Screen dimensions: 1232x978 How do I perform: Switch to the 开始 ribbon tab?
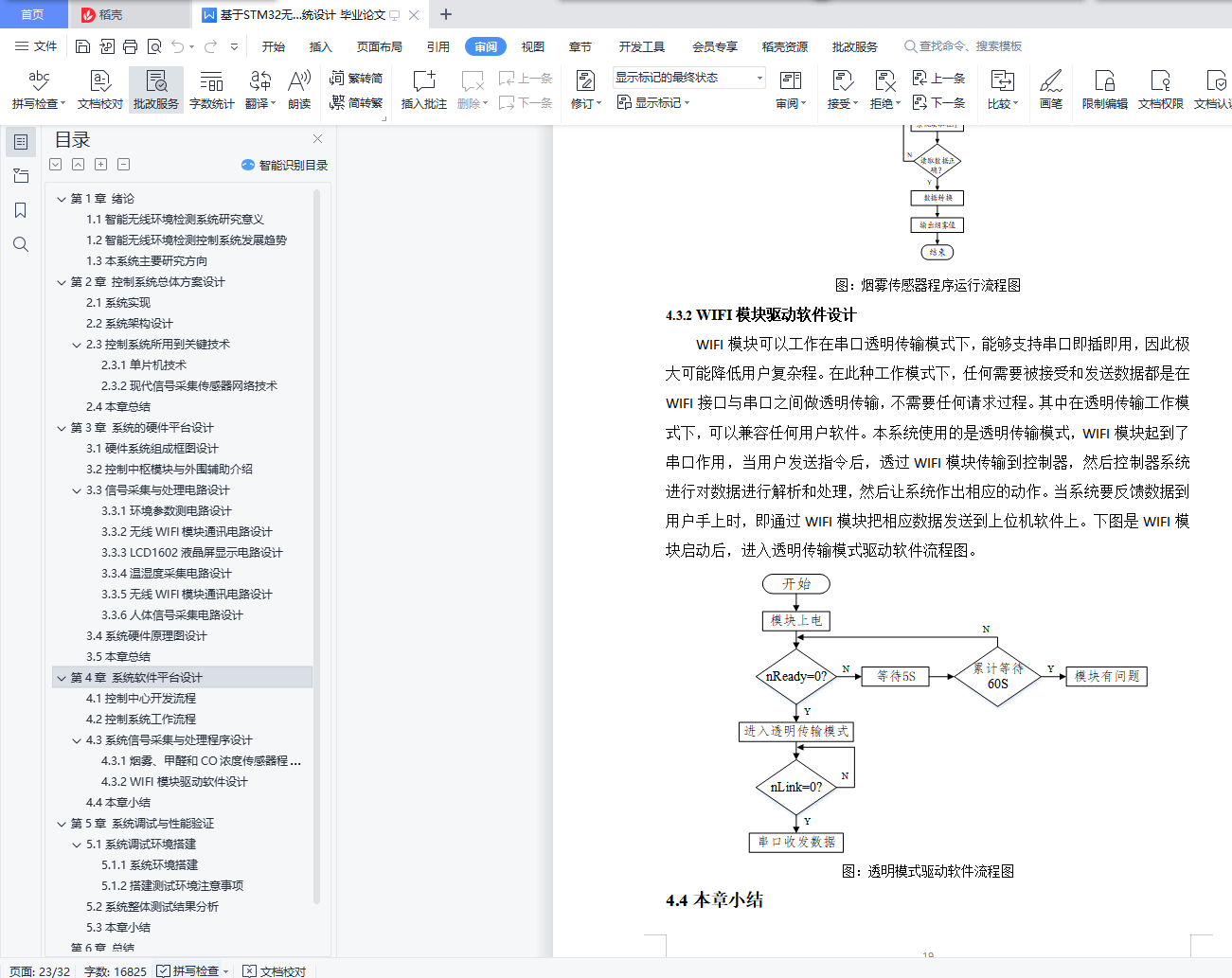click(x=274, y=46)
